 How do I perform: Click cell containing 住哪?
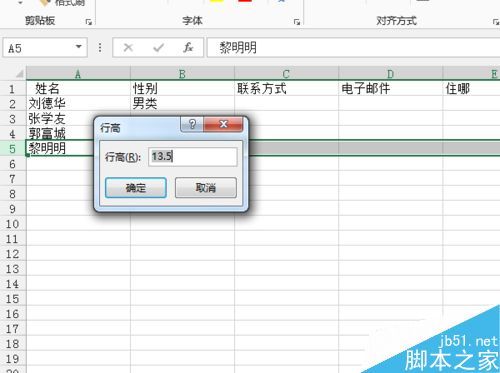471,89
